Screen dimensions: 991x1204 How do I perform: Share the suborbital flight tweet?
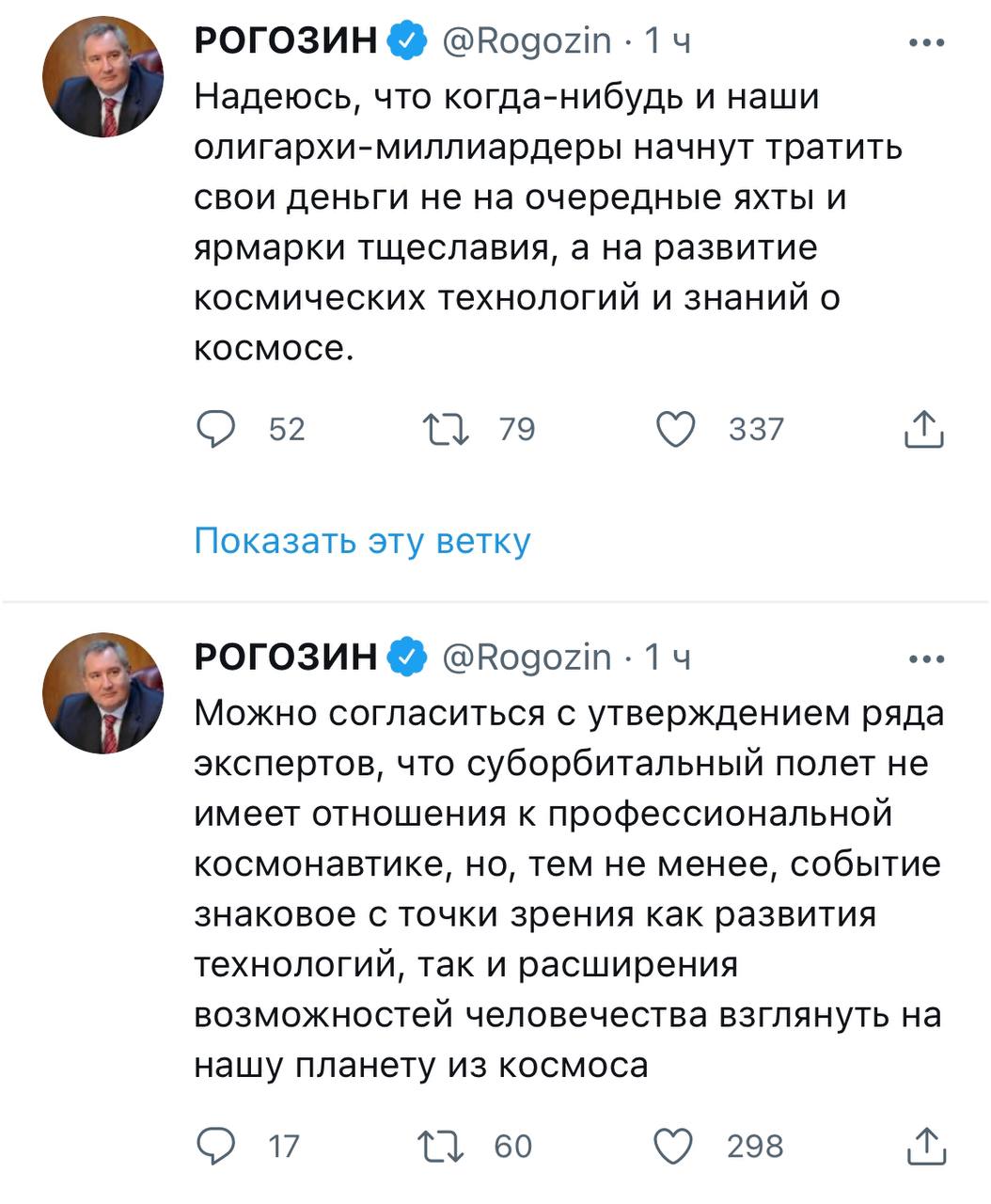(x=923, y=1146)
